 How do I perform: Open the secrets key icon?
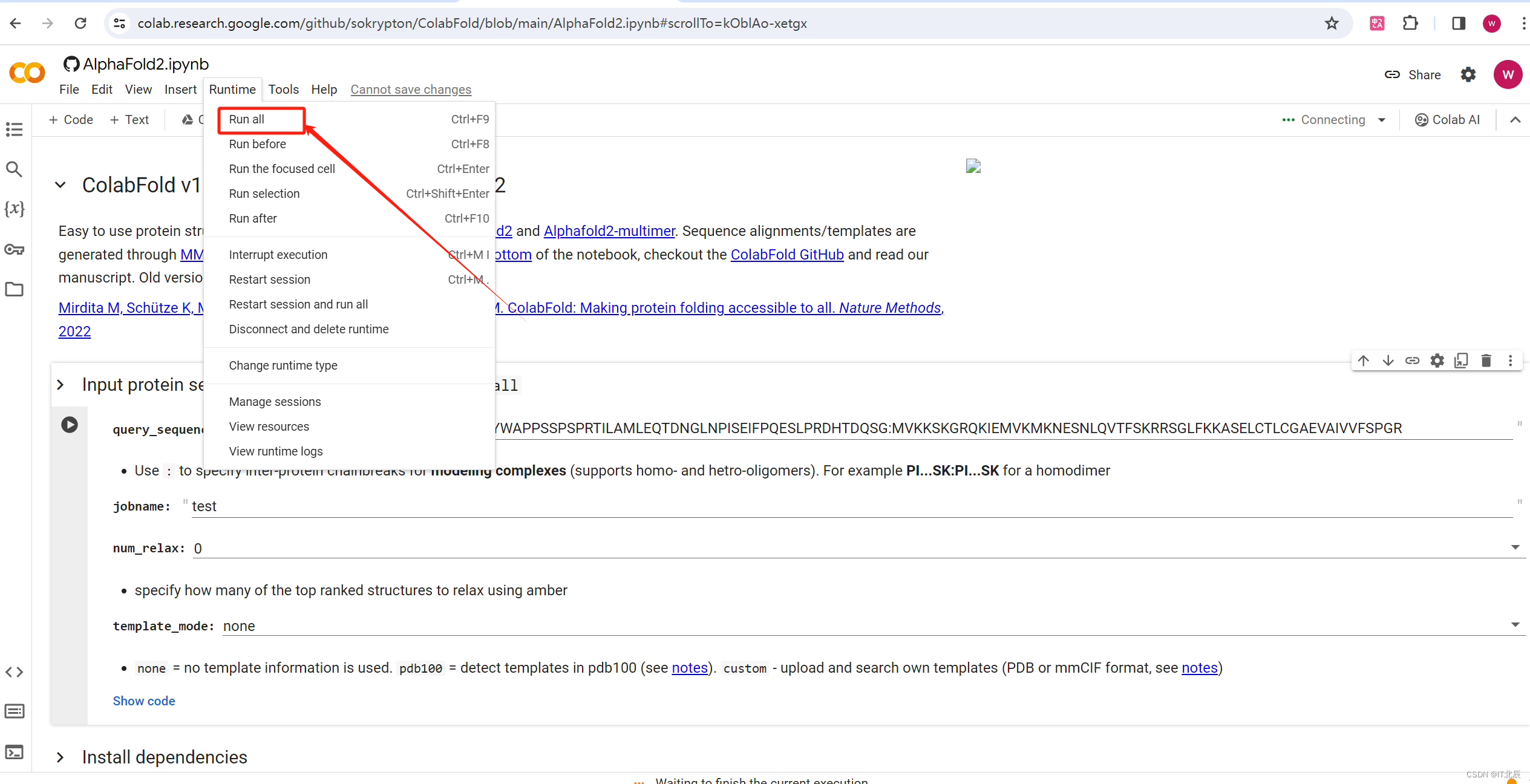click(14, 249)
